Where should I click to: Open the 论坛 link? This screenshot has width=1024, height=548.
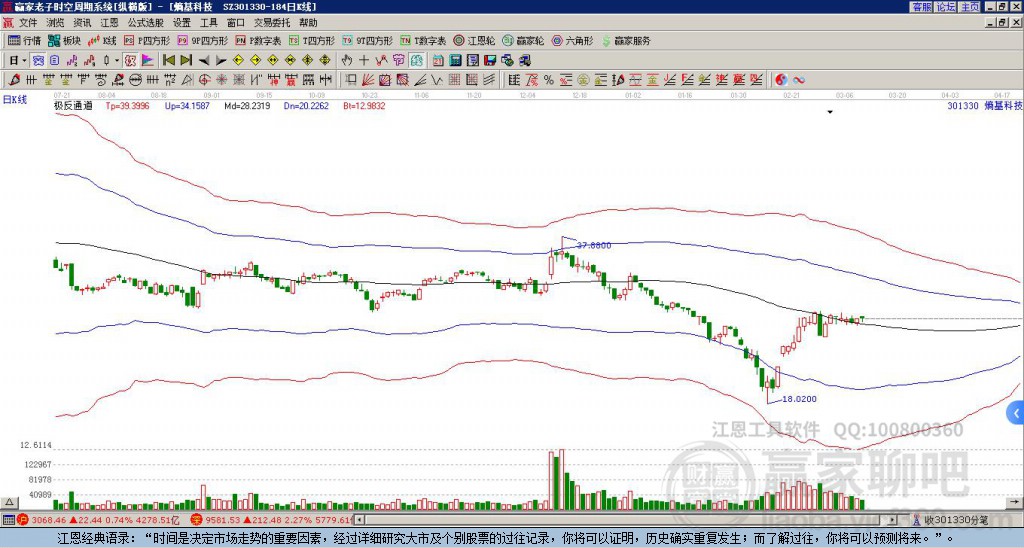pyautogui.click(x=946, y=7)
